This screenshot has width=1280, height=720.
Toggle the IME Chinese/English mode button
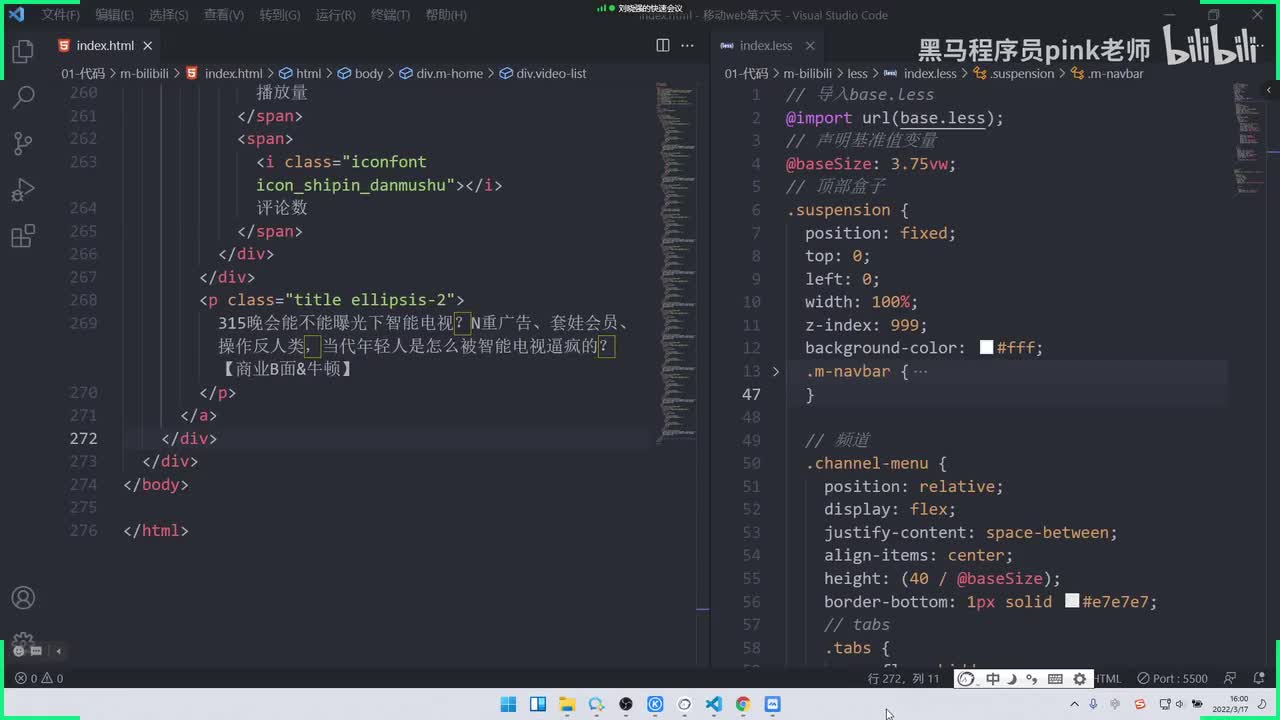point(993,679)
